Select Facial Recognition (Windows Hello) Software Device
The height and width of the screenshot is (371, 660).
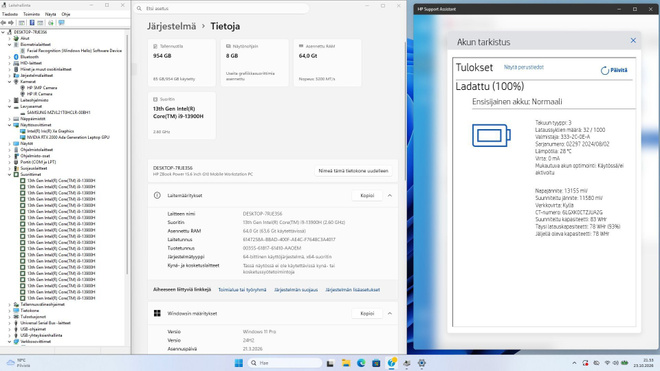[x=74, y=51]
